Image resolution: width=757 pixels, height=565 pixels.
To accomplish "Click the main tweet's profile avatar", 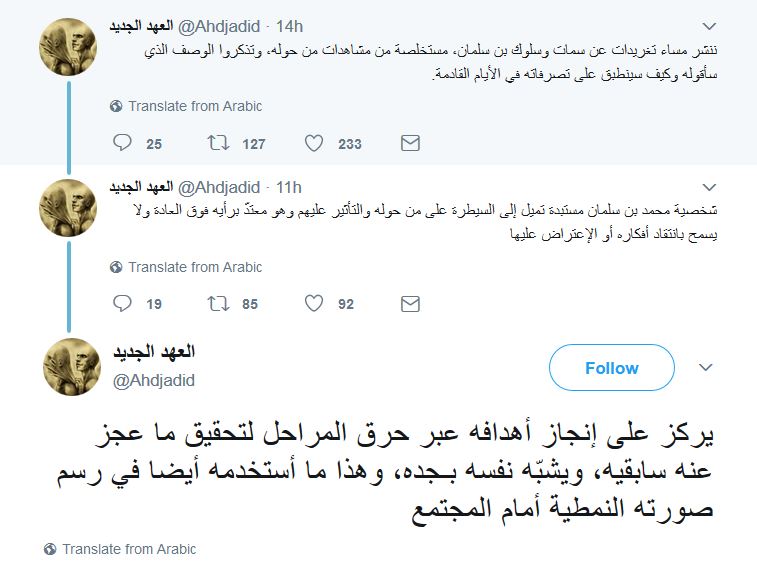I will pyautogui.click(x=72, y=366).
